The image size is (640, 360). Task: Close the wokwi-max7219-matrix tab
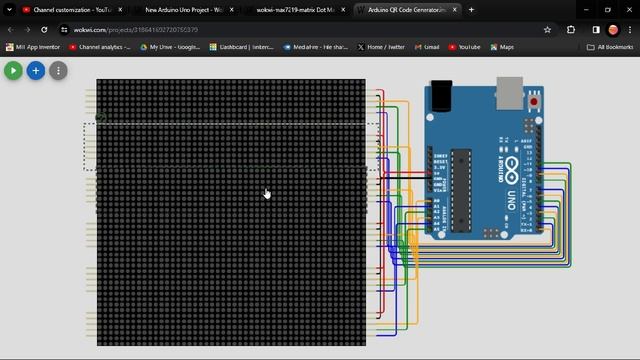[x=343, y=10]
